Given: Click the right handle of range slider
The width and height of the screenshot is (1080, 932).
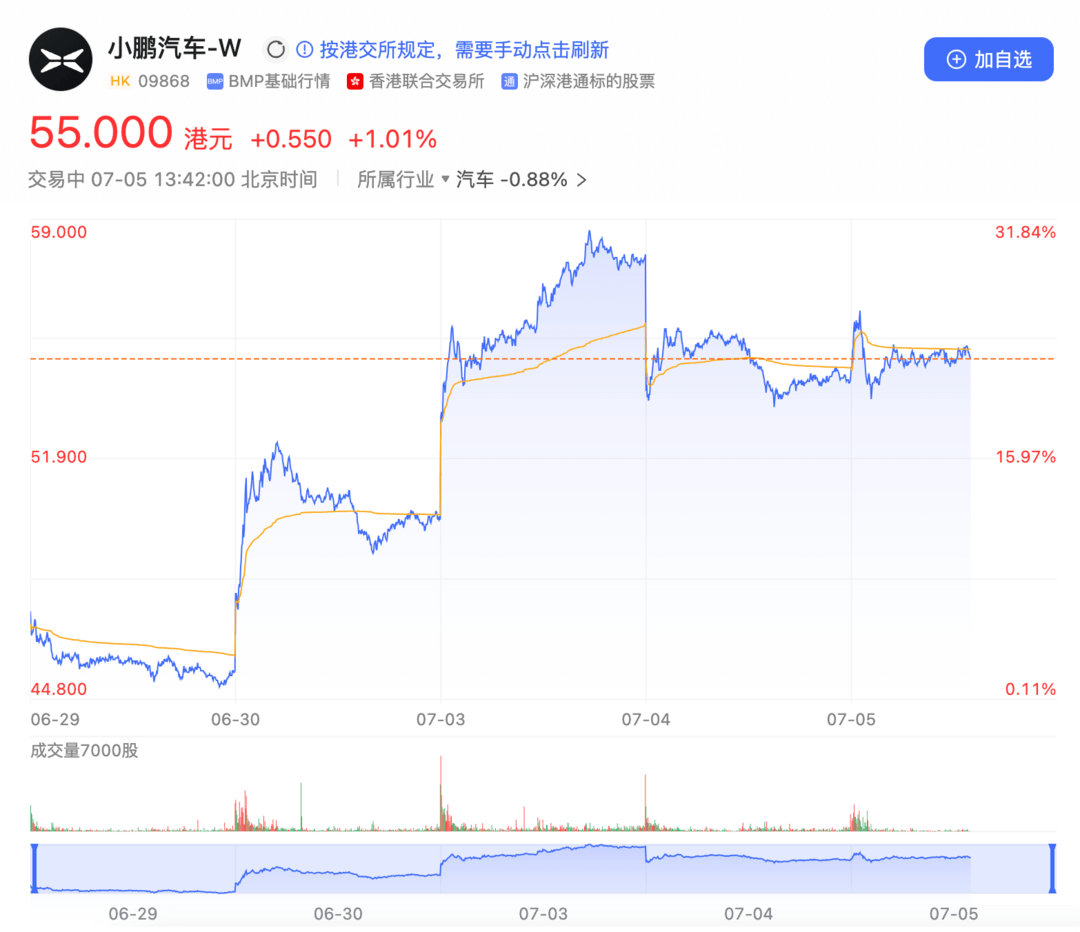Looking at the screenshot, I should point(1052,868).
